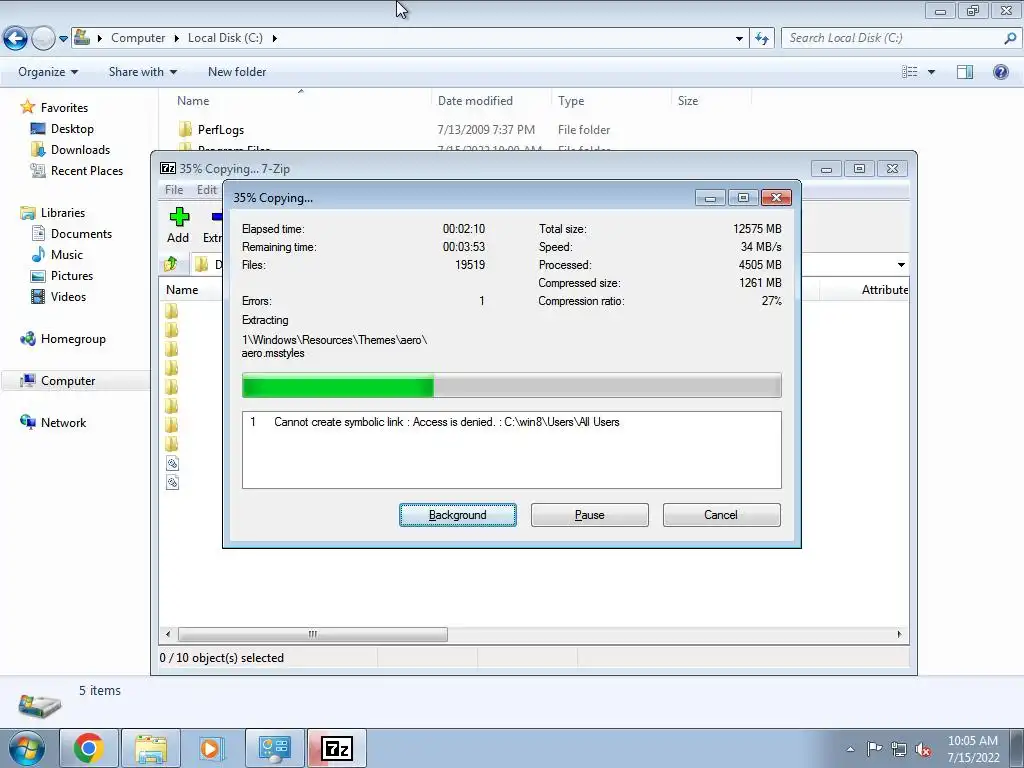This screenshot has height=768, width=1024.
Task: Click the Add icon in 7-Zip toolbar
Action: (x=178, y=217)
